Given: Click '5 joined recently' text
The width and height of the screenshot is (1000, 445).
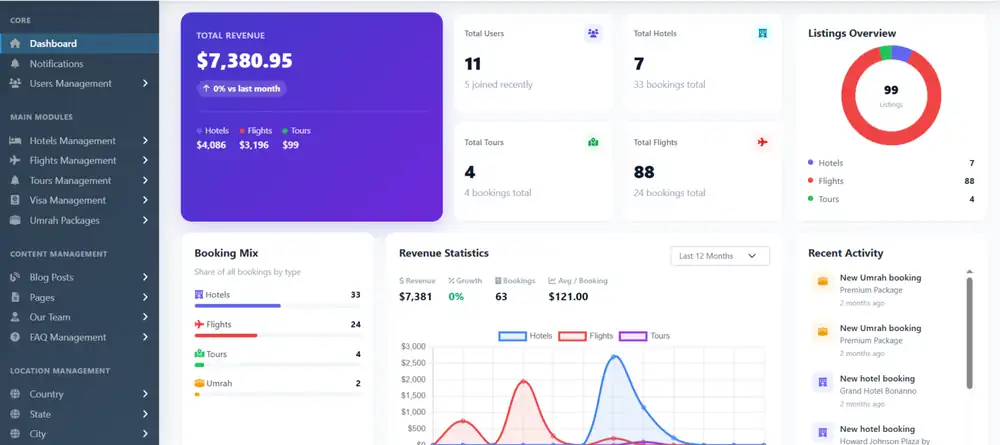Looking at the screenshot, I should pyautogui.click(x=498, y=84).
